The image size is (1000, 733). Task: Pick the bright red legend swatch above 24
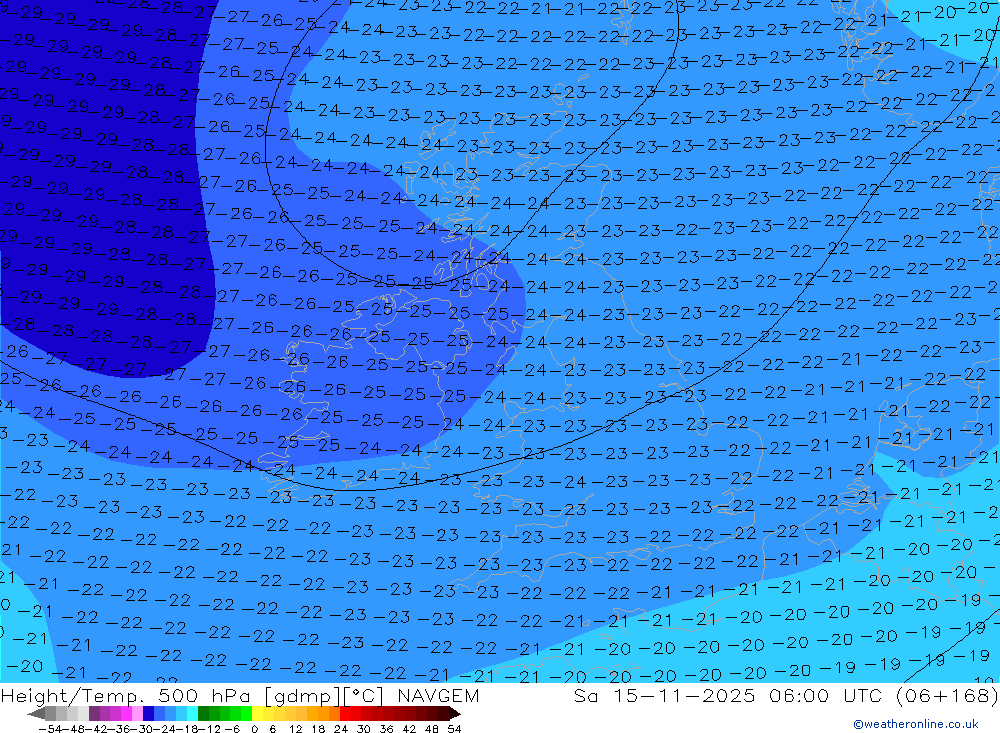pos(345,713)
